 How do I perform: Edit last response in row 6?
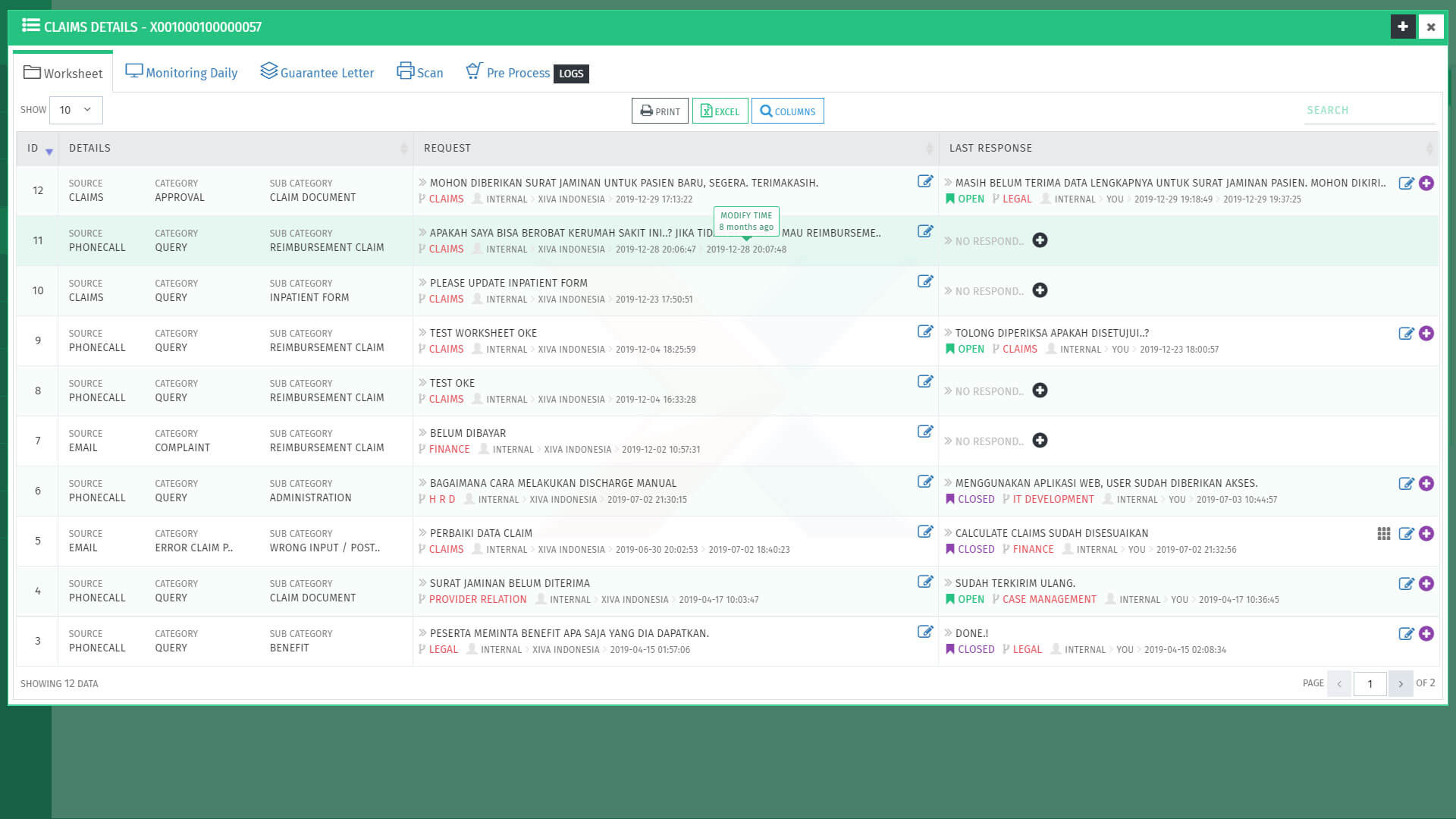click(1406, 484)
